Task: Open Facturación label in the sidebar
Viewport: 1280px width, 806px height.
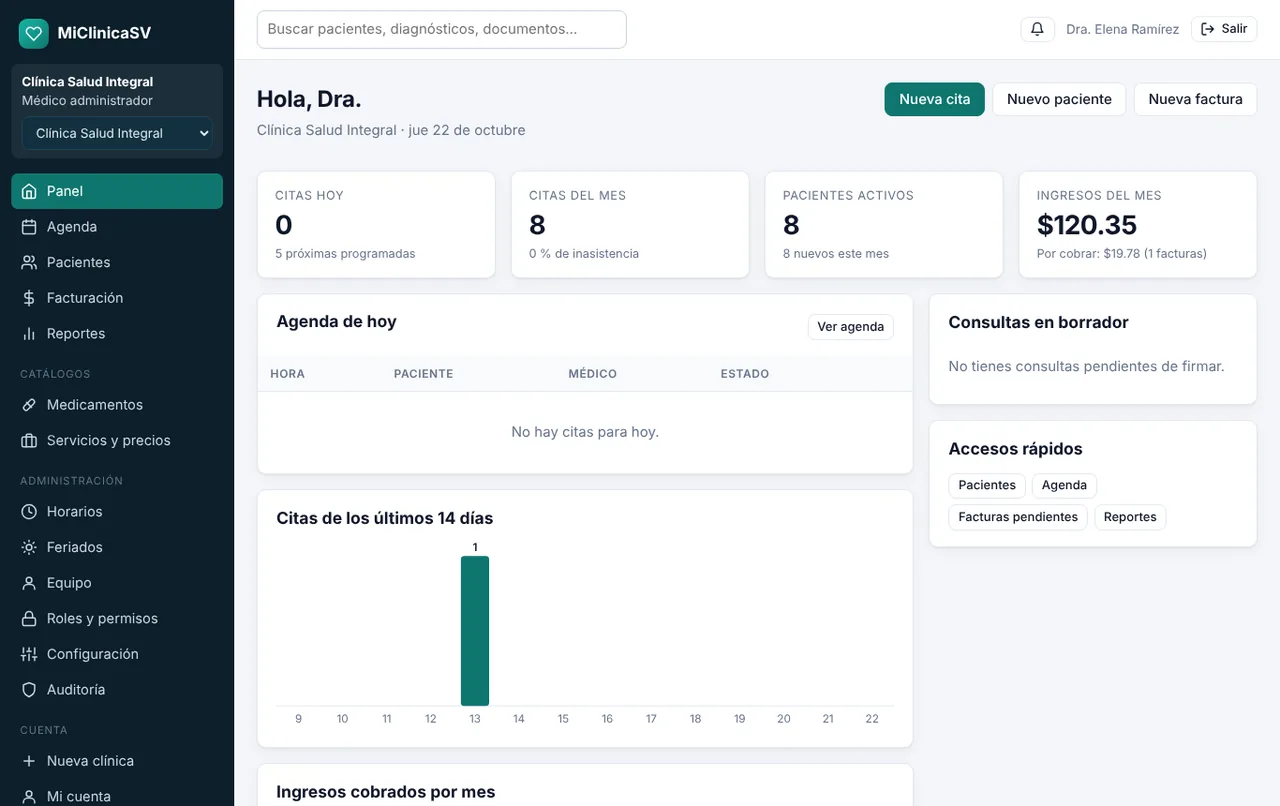Action: point(85,298)
